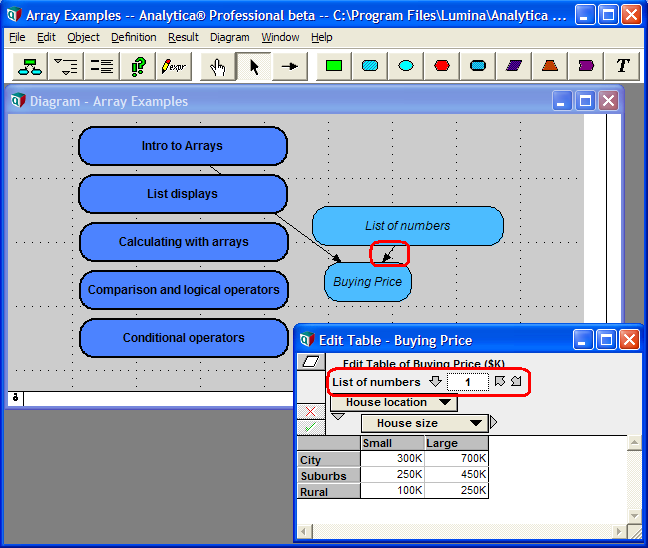Edit the City Small cell 300K
The width and height of the screenshot is (648, 548).
pyautogui.click(x=393, y=458)
